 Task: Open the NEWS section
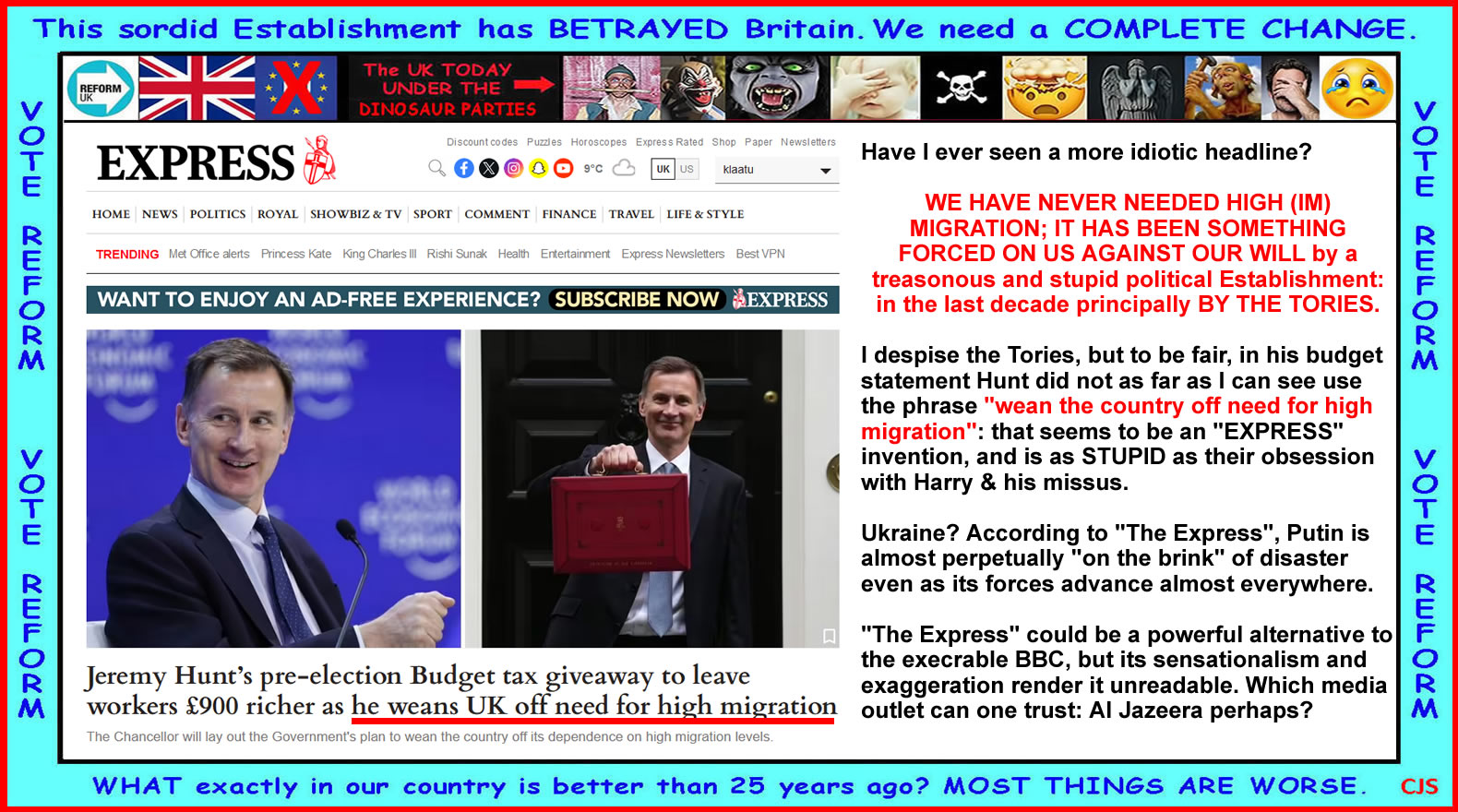pos(160,214)
